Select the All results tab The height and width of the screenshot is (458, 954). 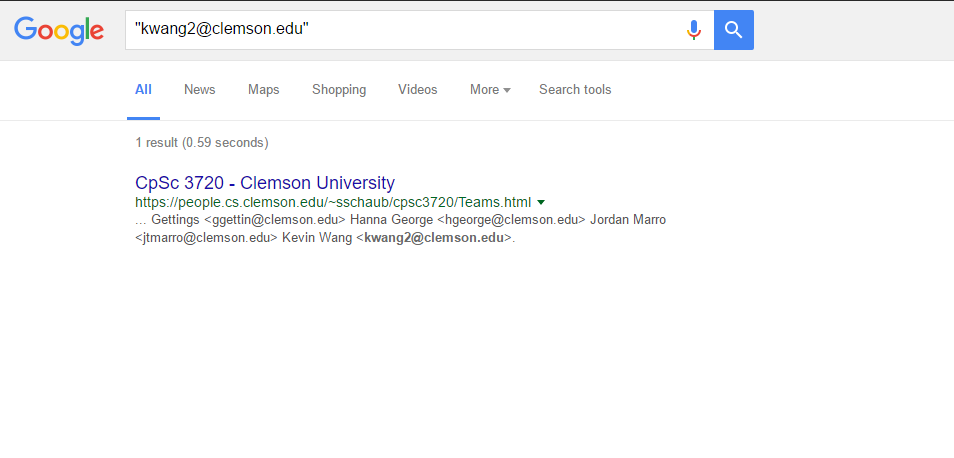[144, 89]
